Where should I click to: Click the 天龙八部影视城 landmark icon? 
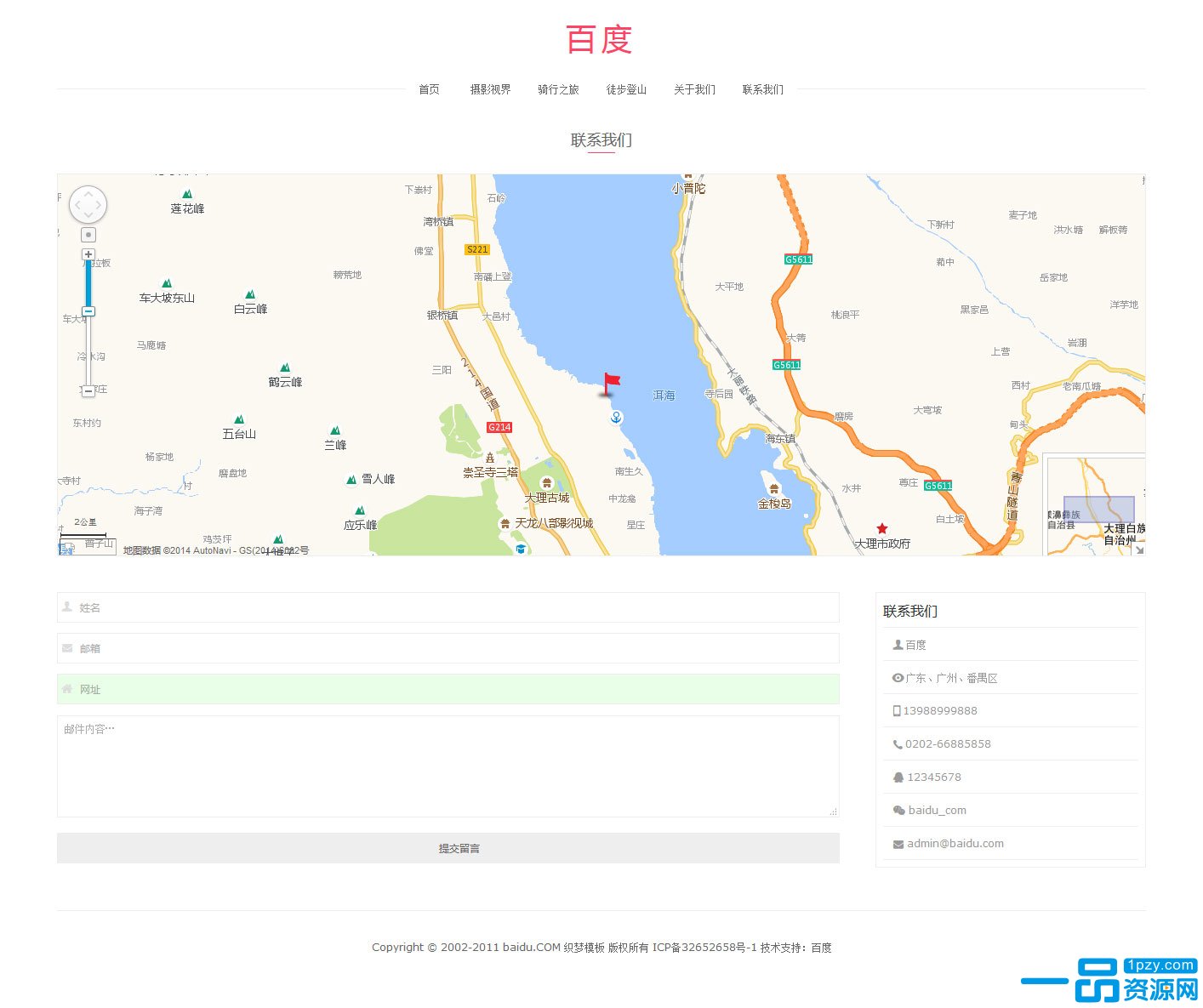[x=505, y=523]
